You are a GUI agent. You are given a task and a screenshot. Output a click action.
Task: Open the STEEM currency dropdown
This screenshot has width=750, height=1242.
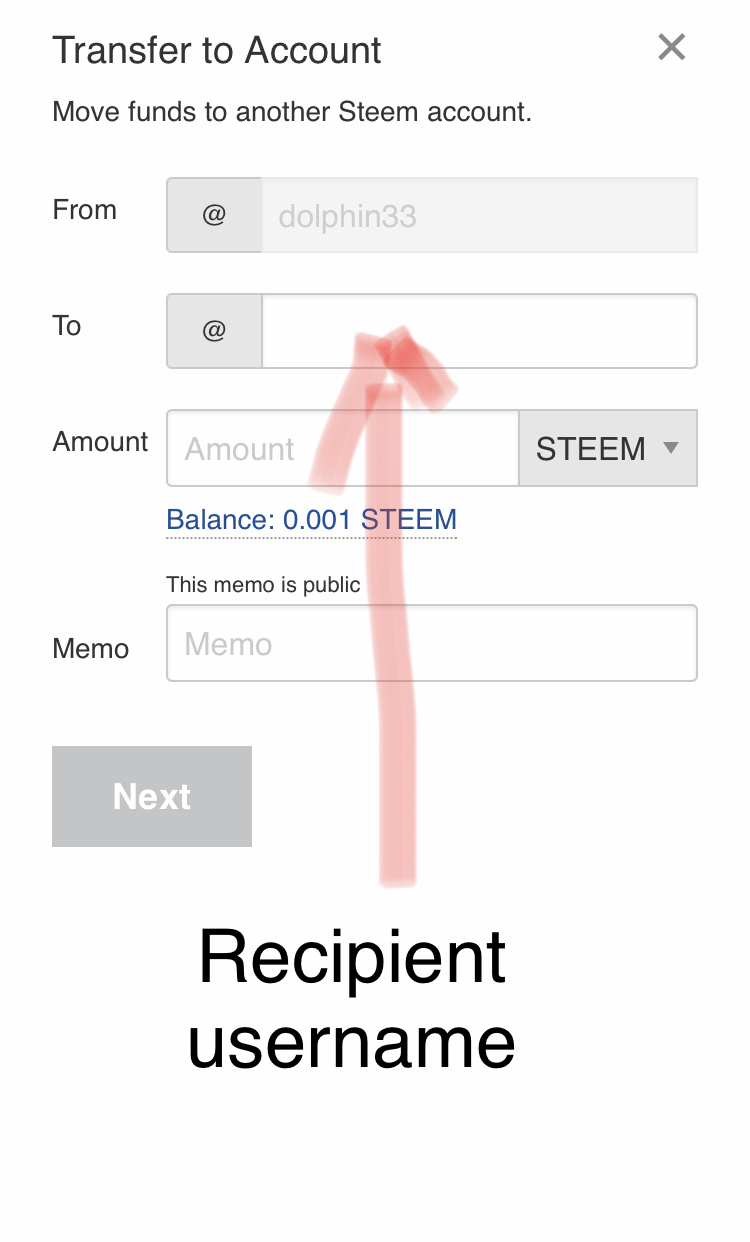[606, 448]
